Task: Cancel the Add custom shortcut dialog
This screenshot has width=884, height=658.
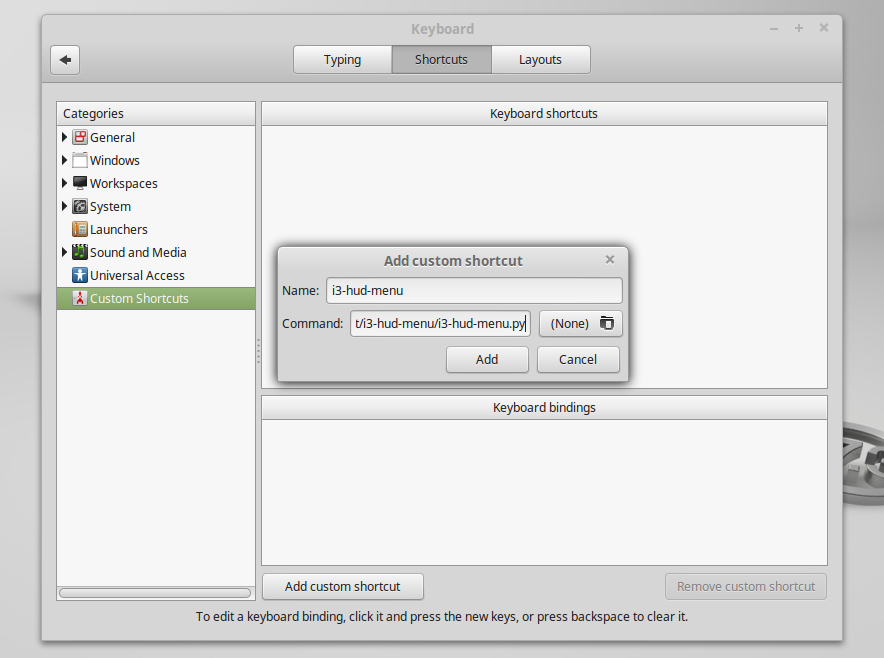Action: pos(578,359)
